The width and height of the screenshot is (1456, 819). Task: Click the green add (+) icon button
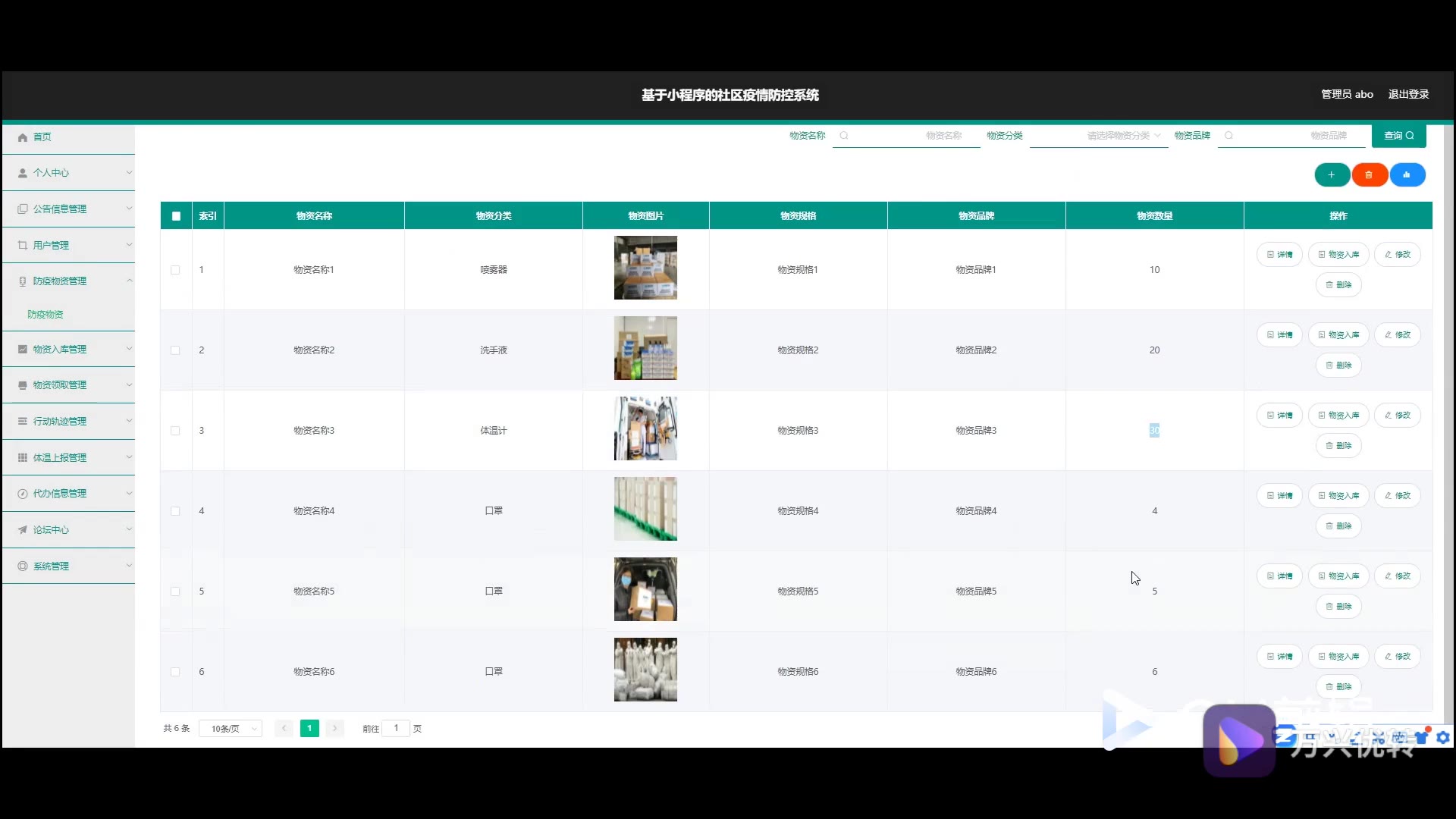[x=1331, y=175]
